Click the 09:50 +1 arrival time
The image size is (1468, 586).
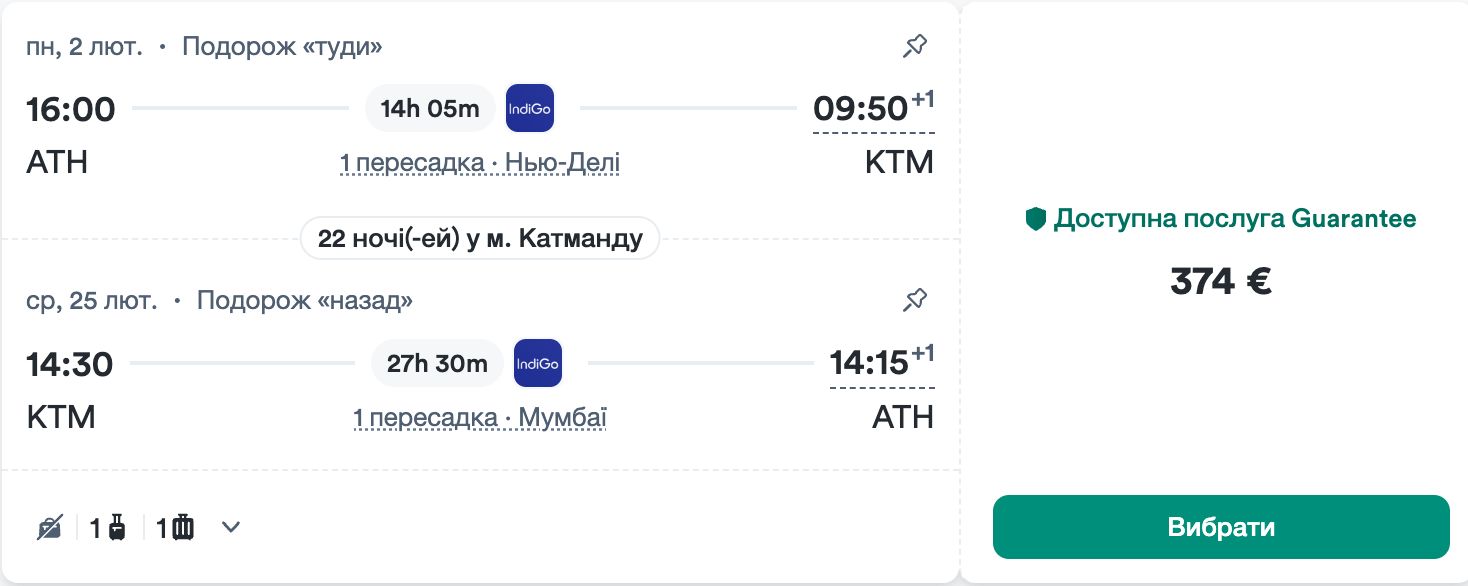(861, 108)
